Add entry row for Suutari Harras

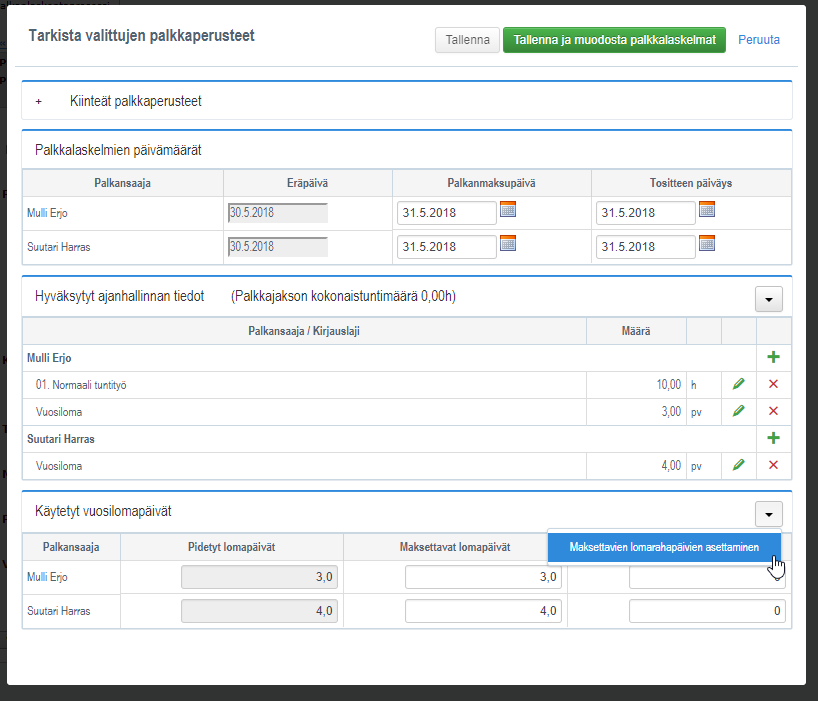[x=773, y=438]
